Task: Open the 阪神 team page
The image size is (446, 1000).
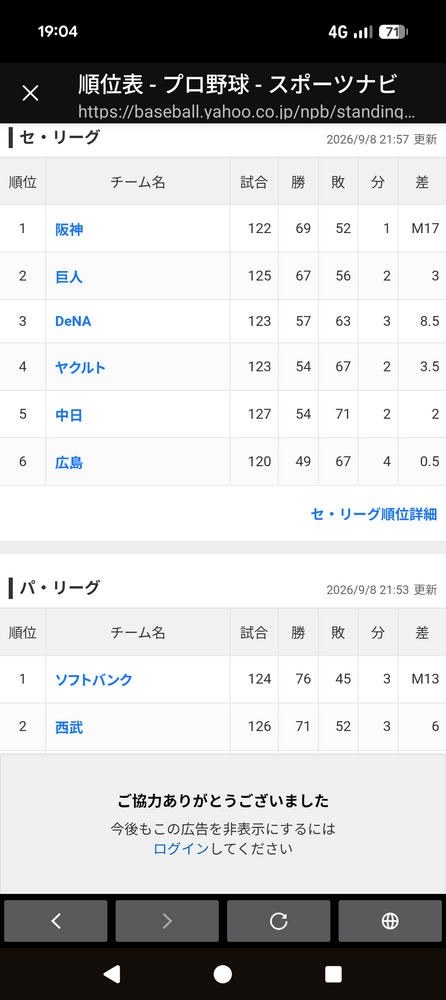Action: [69, 229]
